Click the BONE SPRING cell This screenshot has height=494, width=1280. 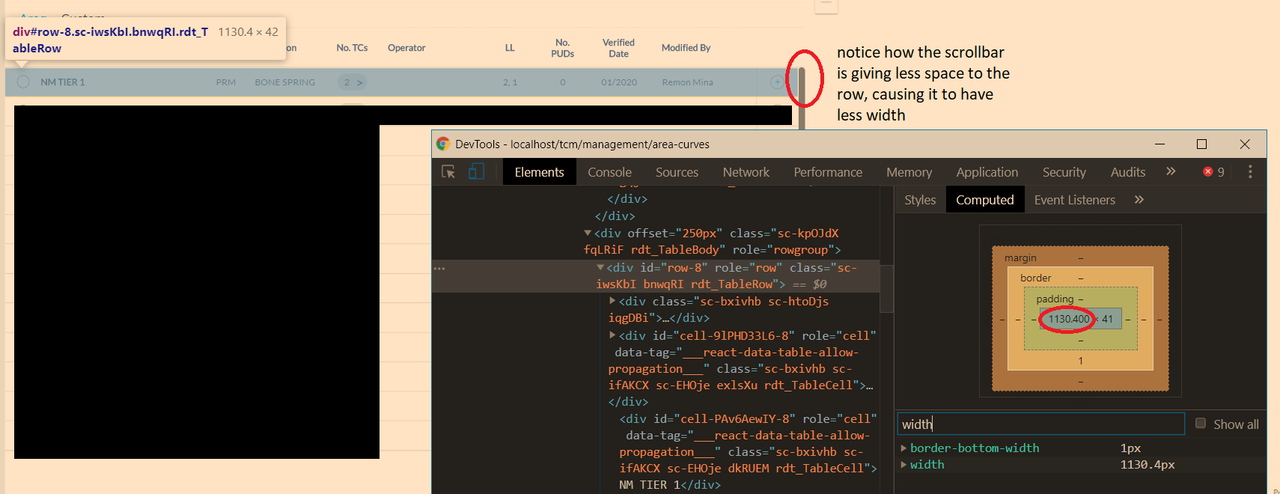pos(285,82)
